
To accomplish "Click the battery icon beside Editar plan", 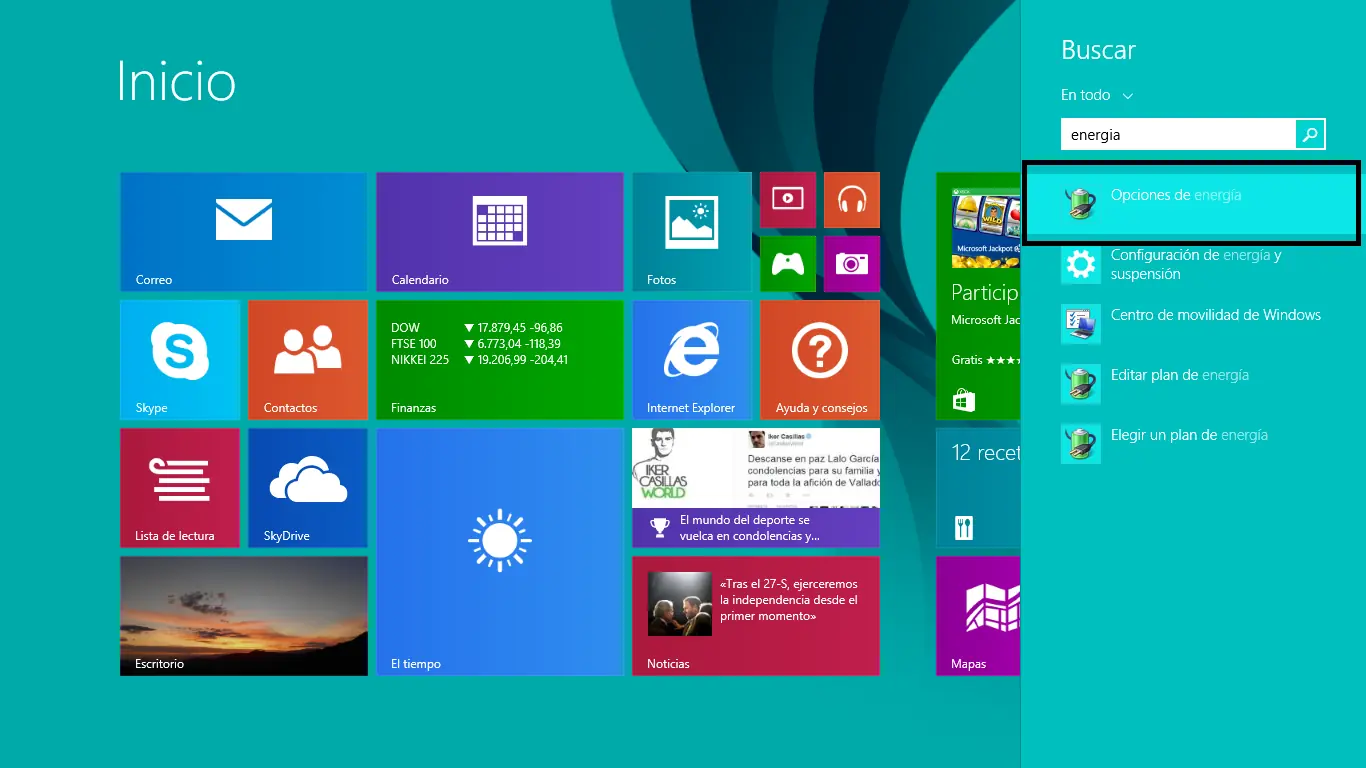I will coord(1081,384).
